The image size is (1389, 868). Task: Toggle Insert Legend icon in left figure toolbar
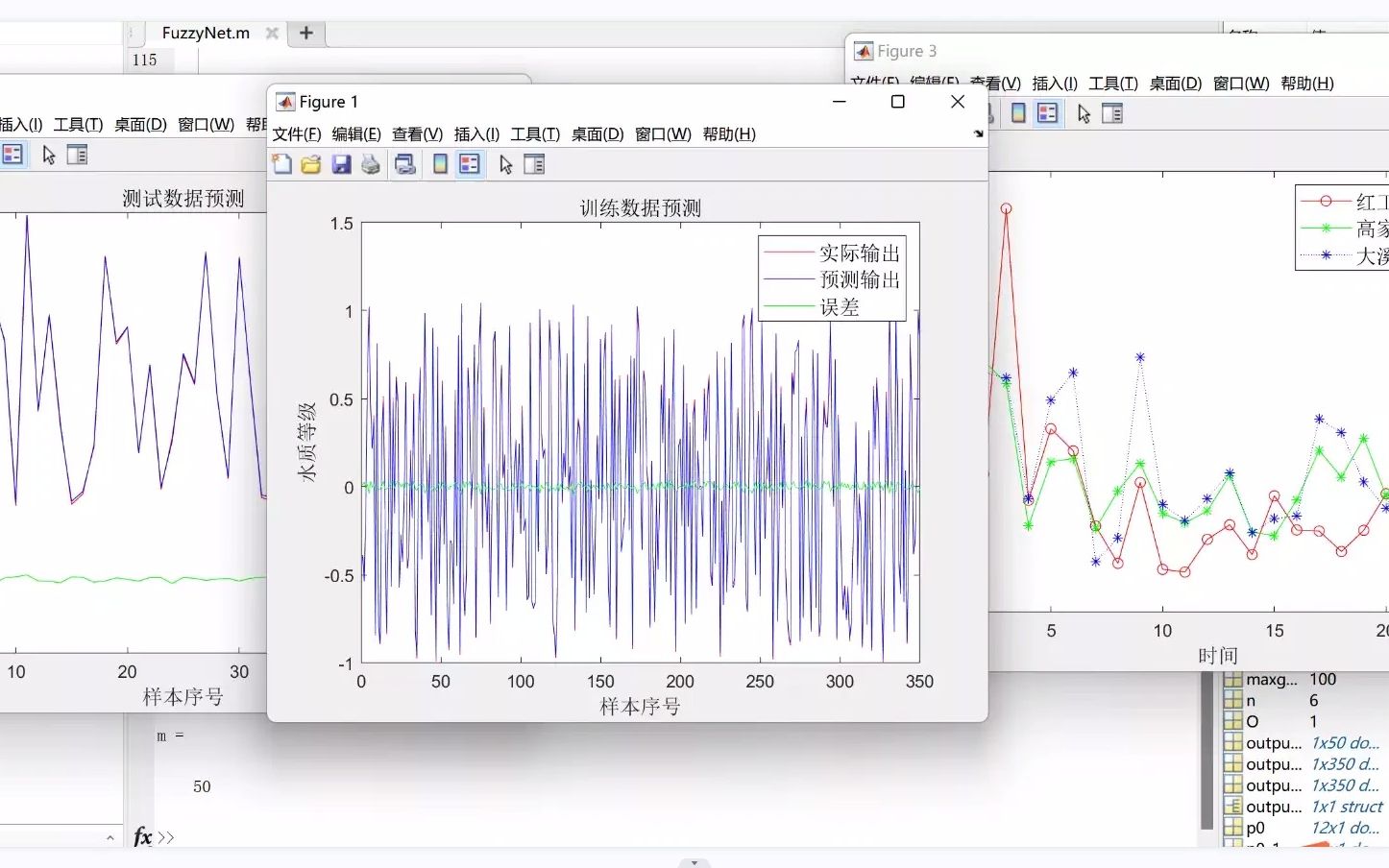coord(12,155)
